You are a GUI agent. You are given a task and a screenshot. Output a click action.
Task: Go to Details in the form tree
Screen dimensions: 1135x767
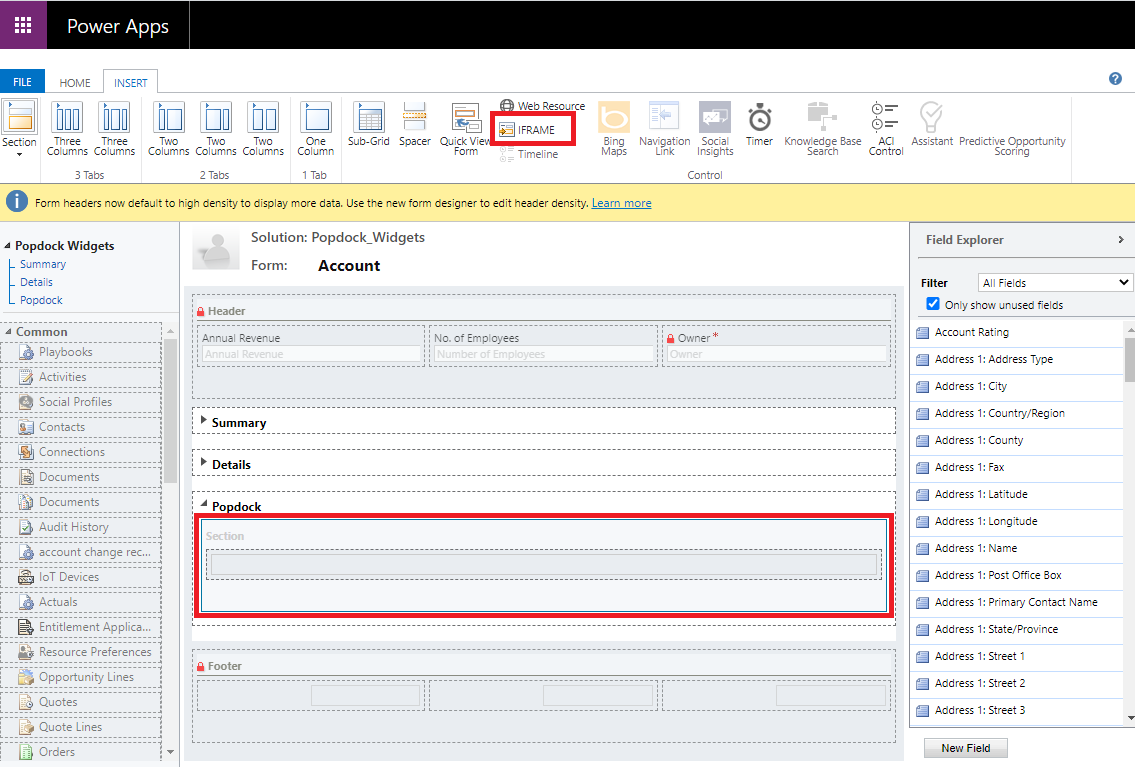tap(36, 282)
